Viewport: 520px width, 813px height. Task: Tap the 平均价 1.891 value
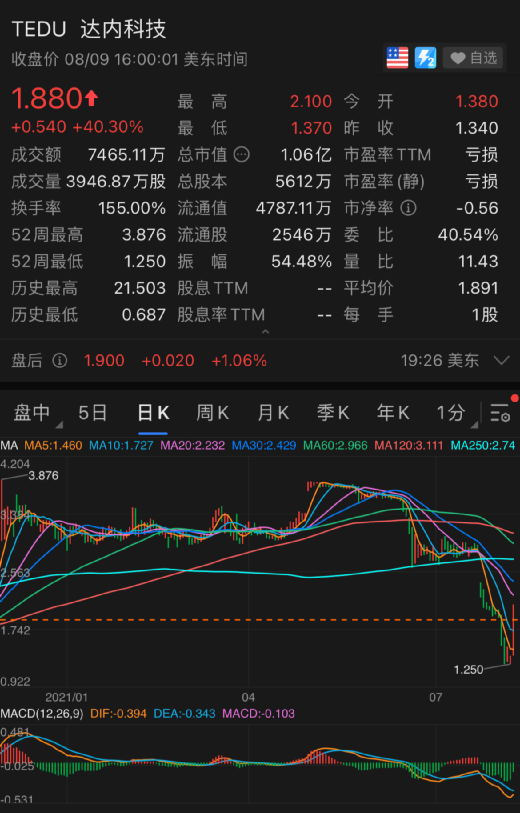pos(478,288)
